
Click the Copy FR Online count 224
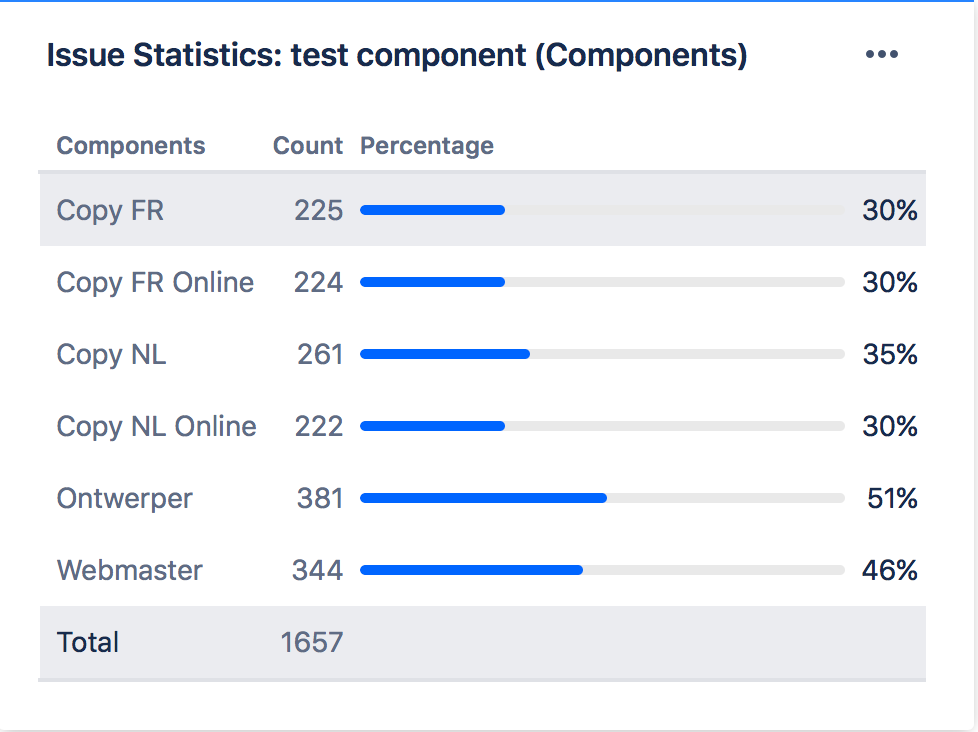pyautogui.click(x=319, y=282)
